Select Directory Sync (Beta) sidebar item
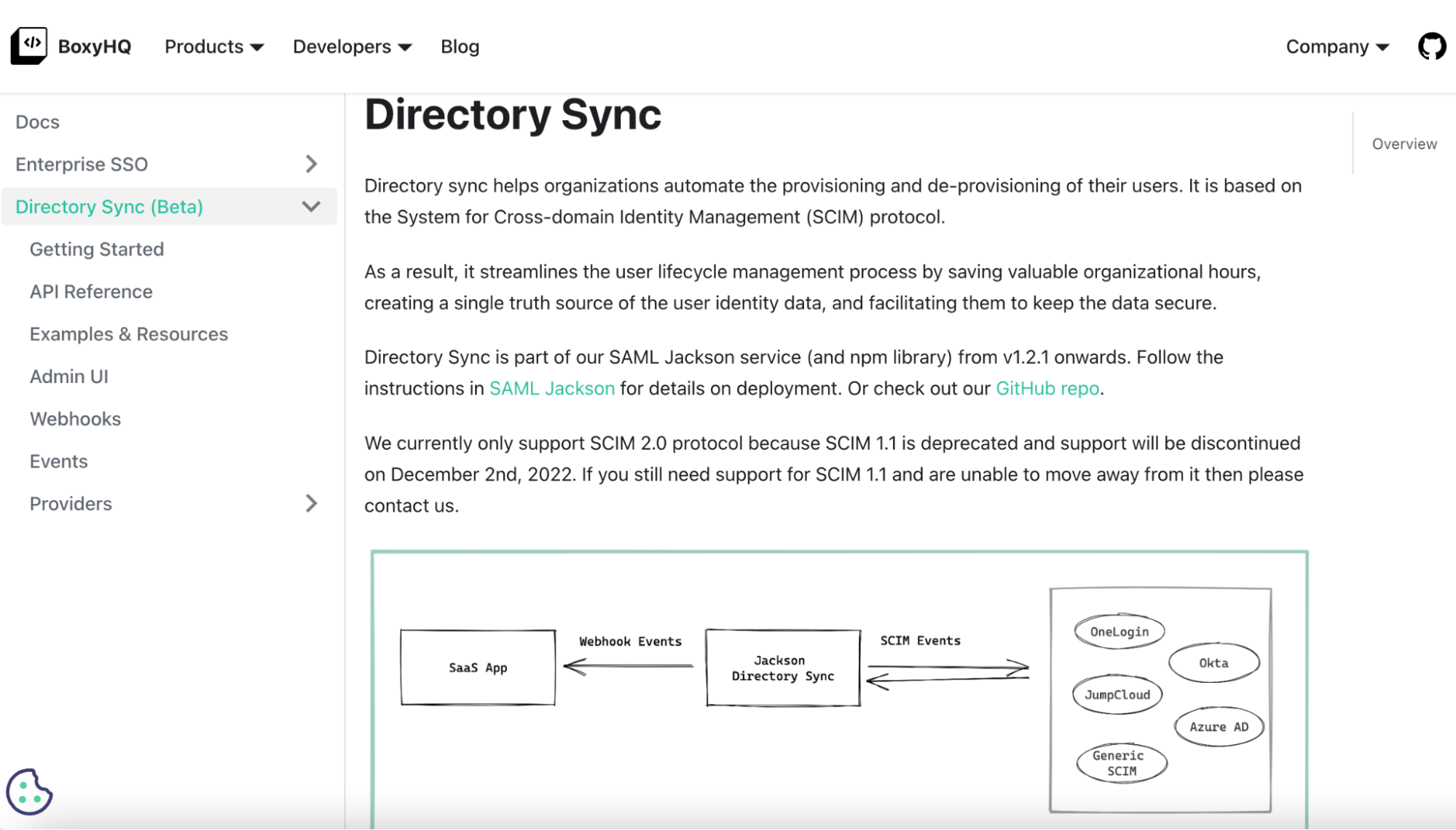 pyautogui.click(x=109, y=207)
